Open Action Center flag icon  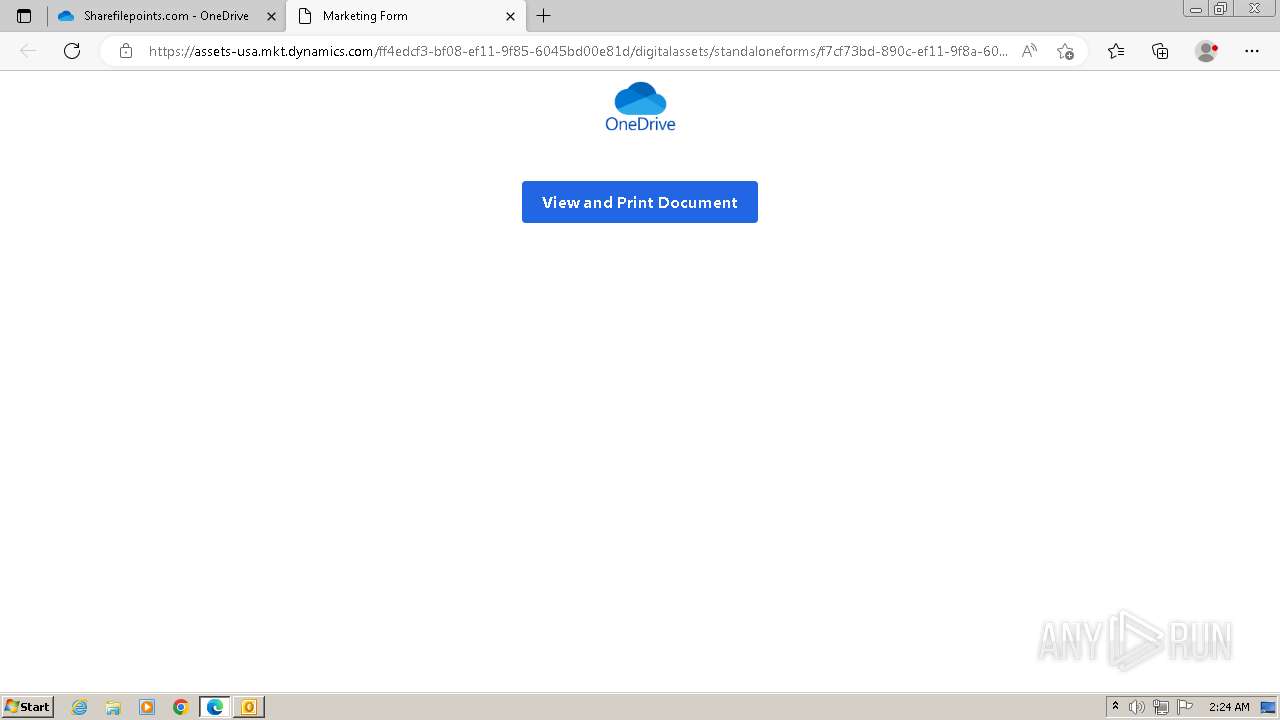1185,707
